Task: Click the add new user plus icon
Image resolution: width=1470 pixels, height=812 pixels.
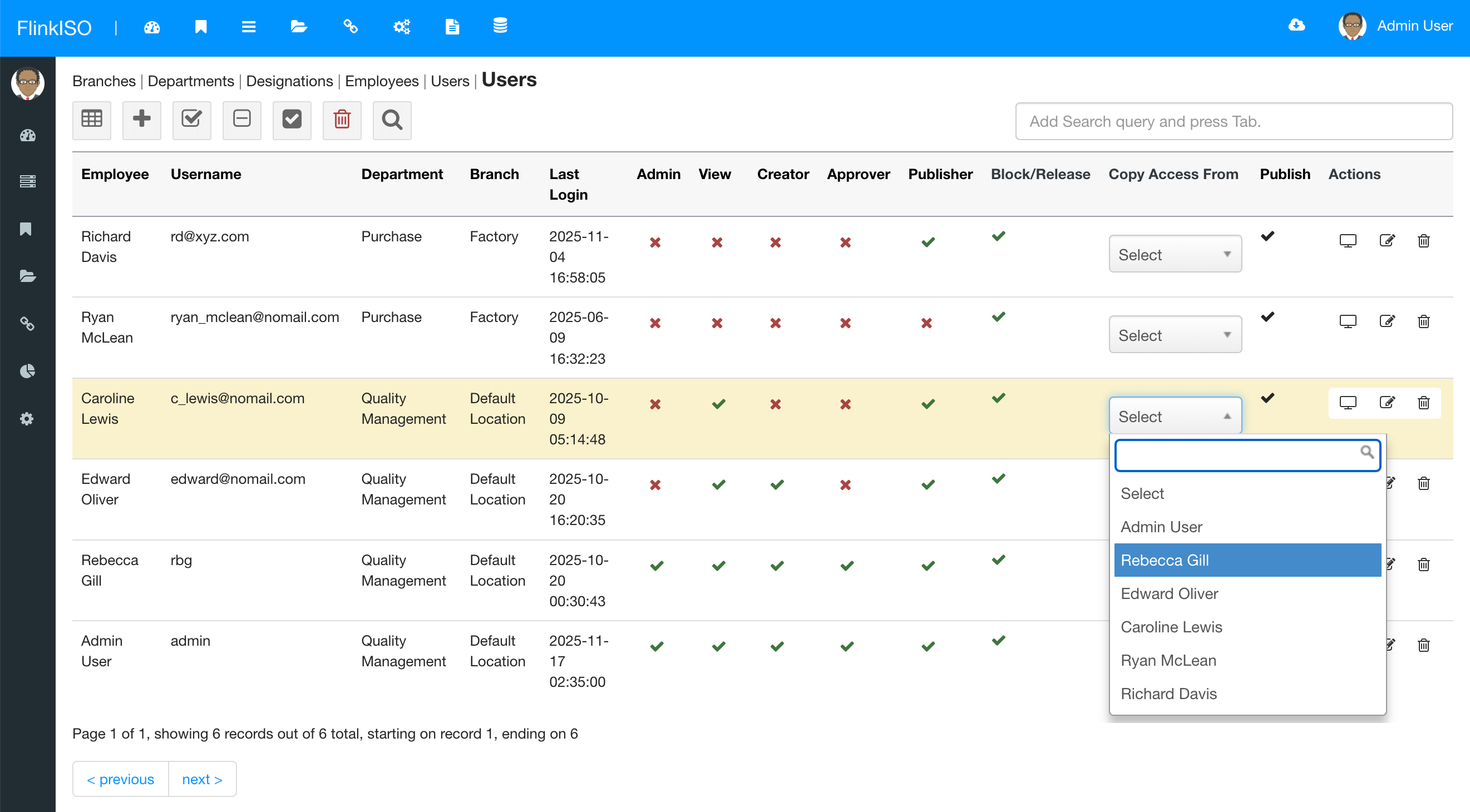Action: click(141, 120)
